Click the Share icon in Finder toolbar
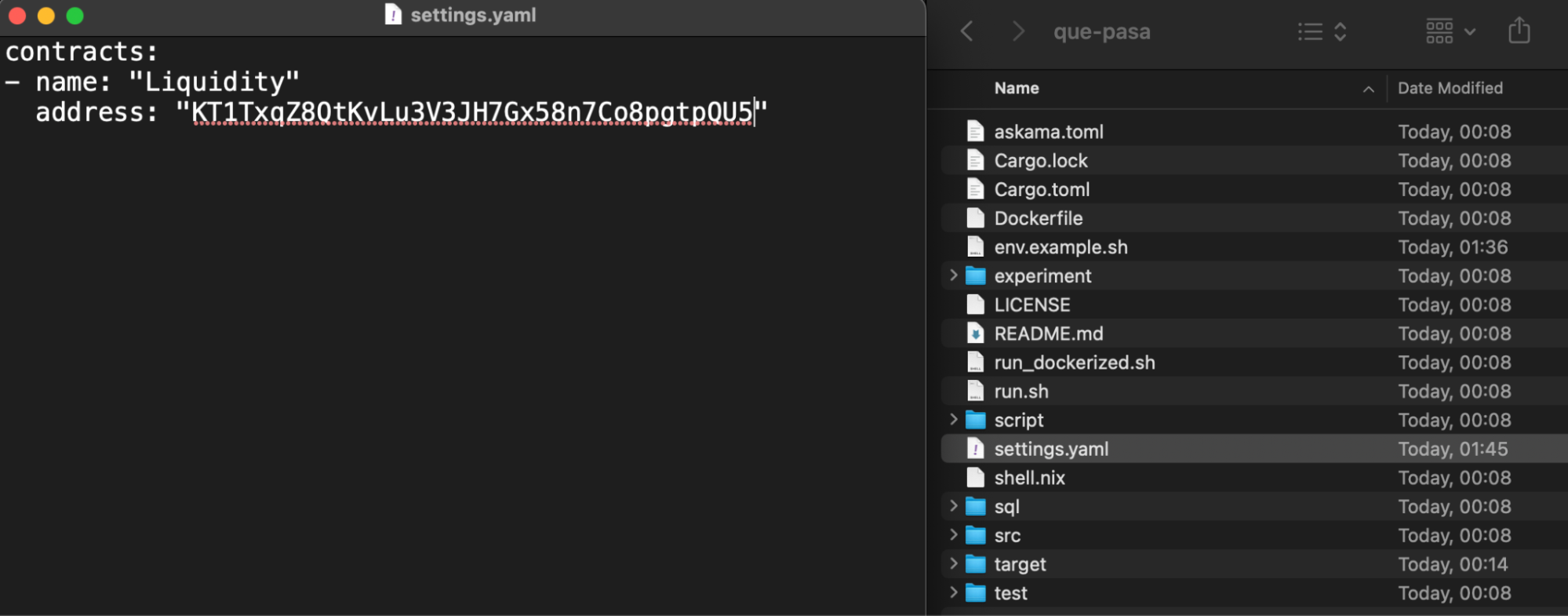The image size is (1568, 616). [x=1519, y=31]
